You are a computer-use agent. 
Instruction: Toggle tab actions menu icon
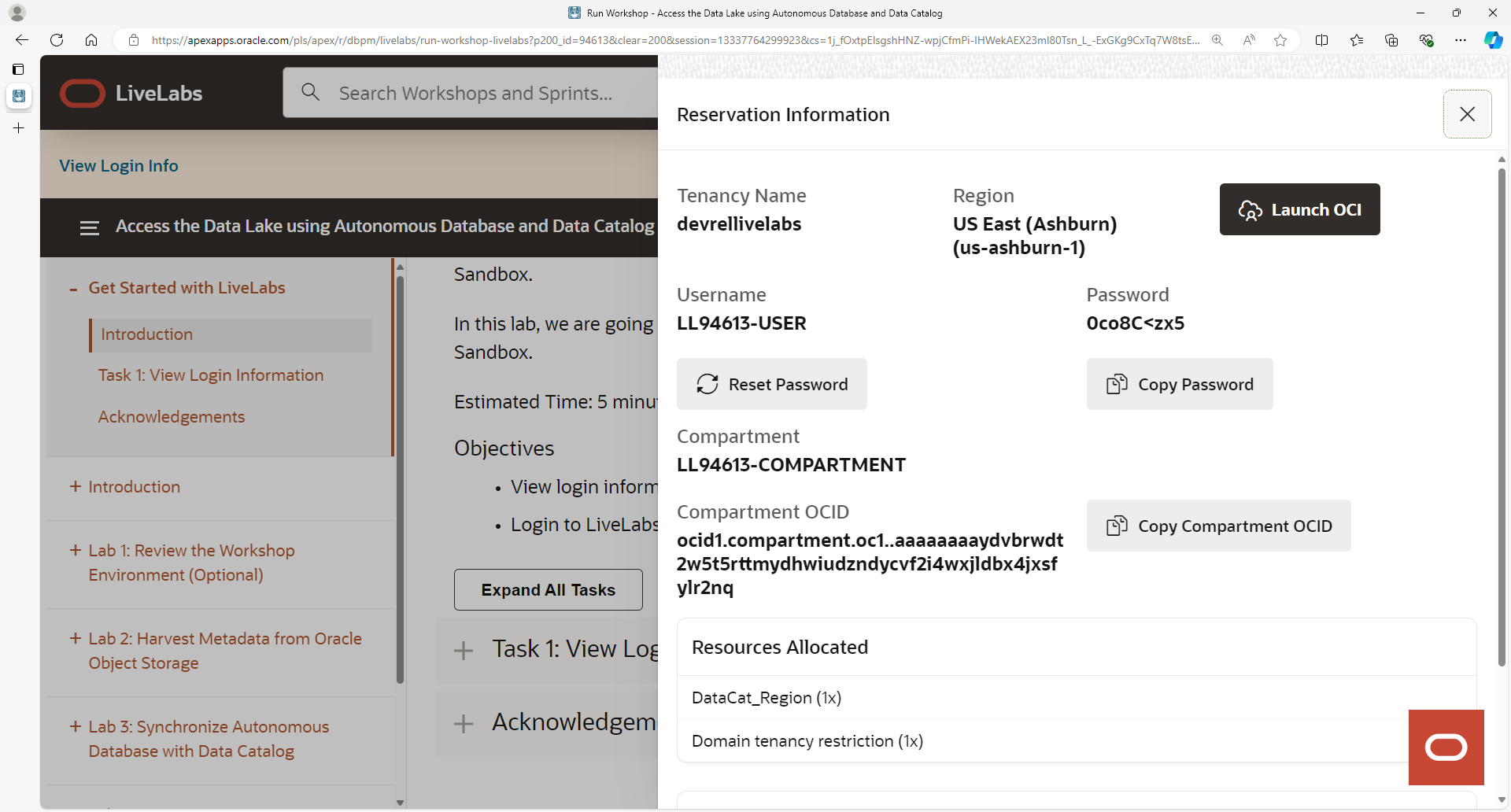tap(18, 69)
